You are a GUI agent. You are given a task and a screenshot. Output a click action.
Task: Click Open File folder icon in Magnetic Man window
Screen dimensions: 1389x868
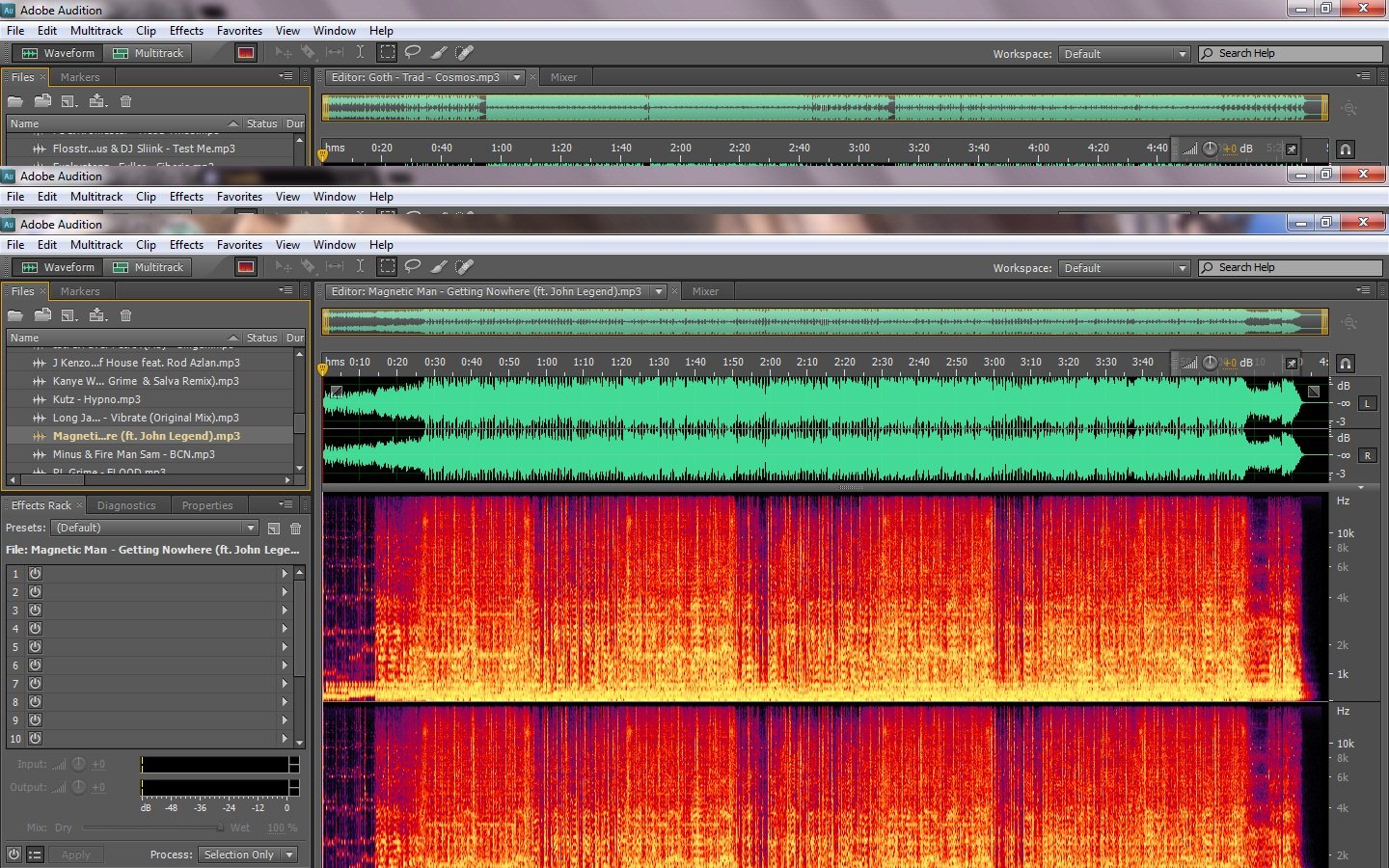pos(15,315)
